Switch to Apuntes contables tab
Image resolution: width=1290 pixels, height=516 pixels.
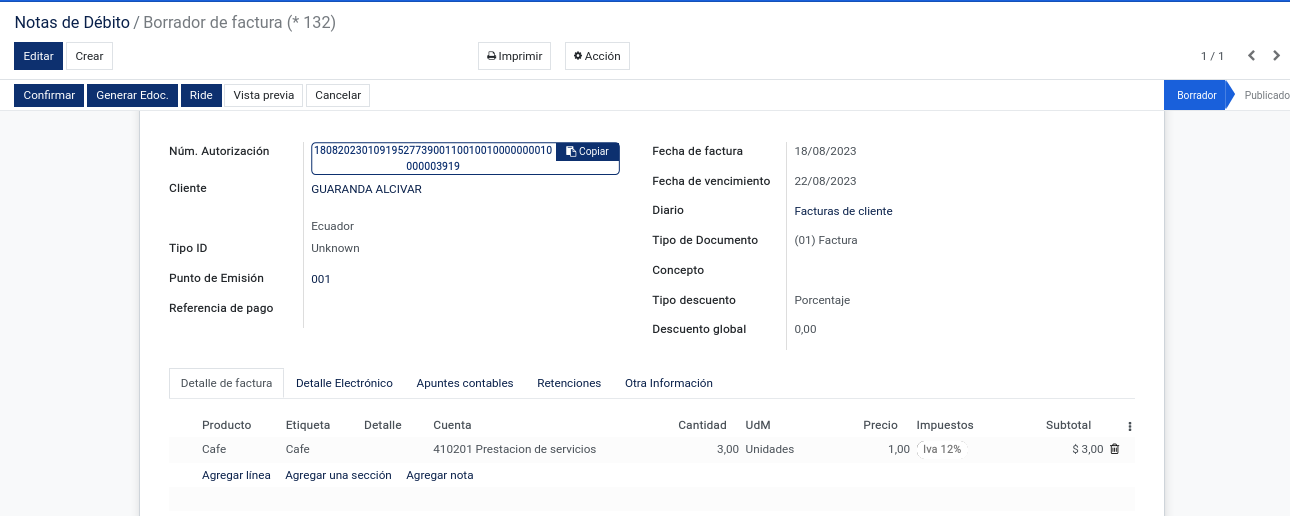[x=465, y=383]
